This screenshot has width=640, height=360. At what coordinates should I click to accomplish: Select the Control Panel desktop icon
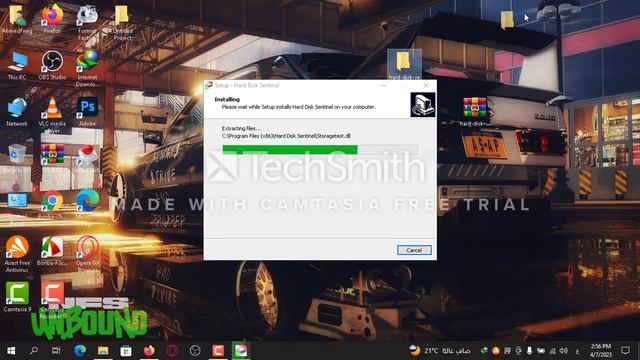(x=17, y=201)
